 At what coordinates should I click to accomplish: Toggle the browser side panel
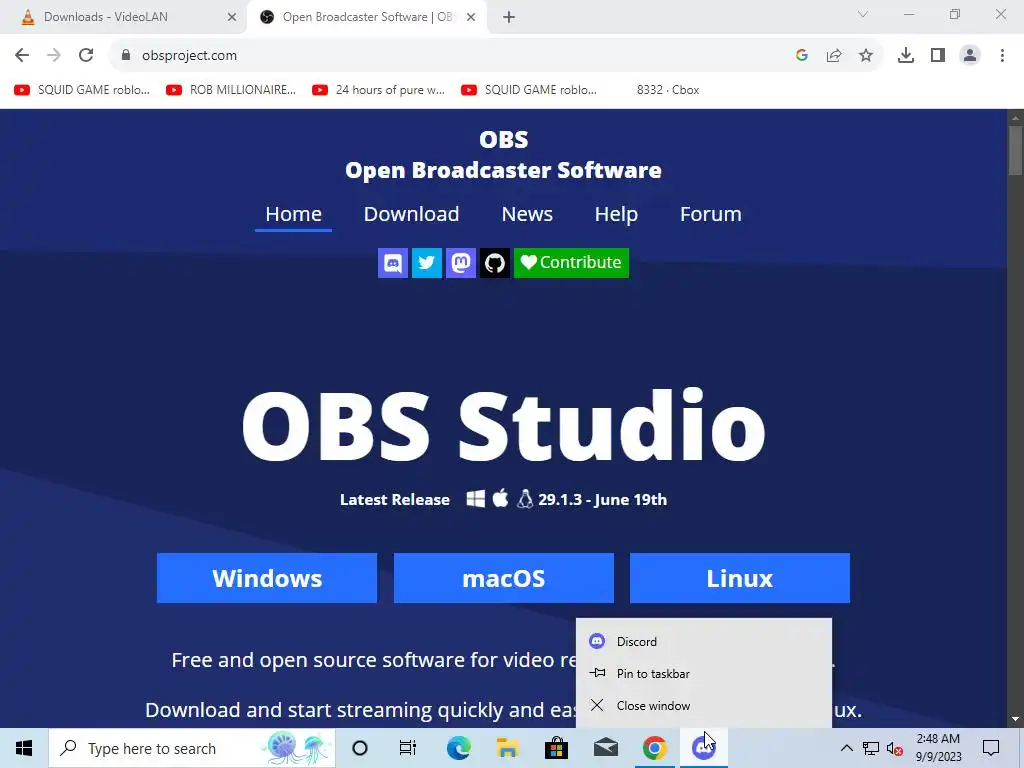pyautogui.click(x=938, y=56)
